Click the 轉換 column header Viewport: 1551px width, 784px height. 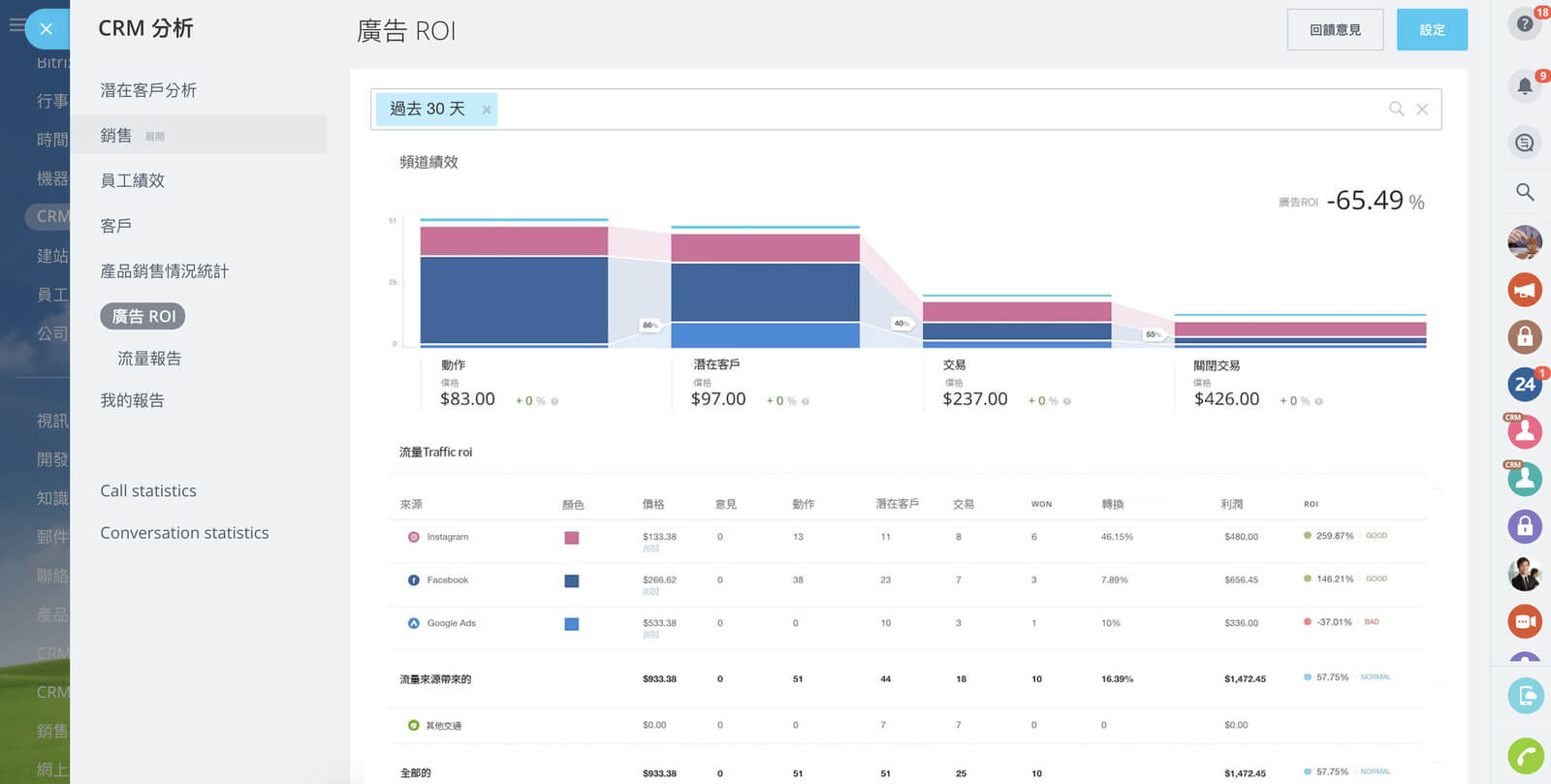coord(1113,504)
